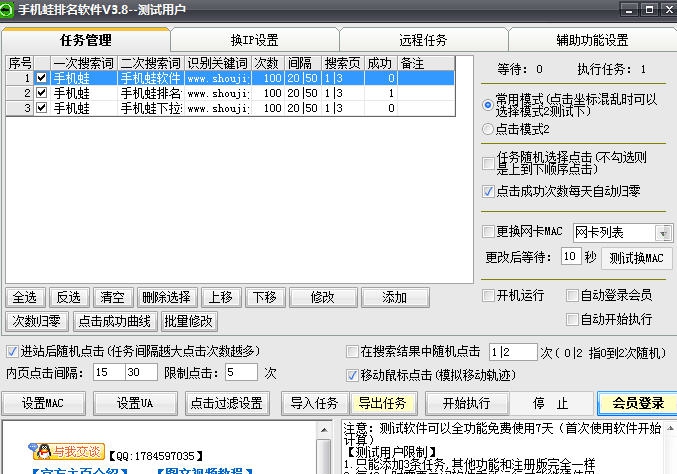The height and width of the screenshot is (474, 677).
Task: Enable the 自动登录会员 checkbox
Action: [x=572, y=295]
